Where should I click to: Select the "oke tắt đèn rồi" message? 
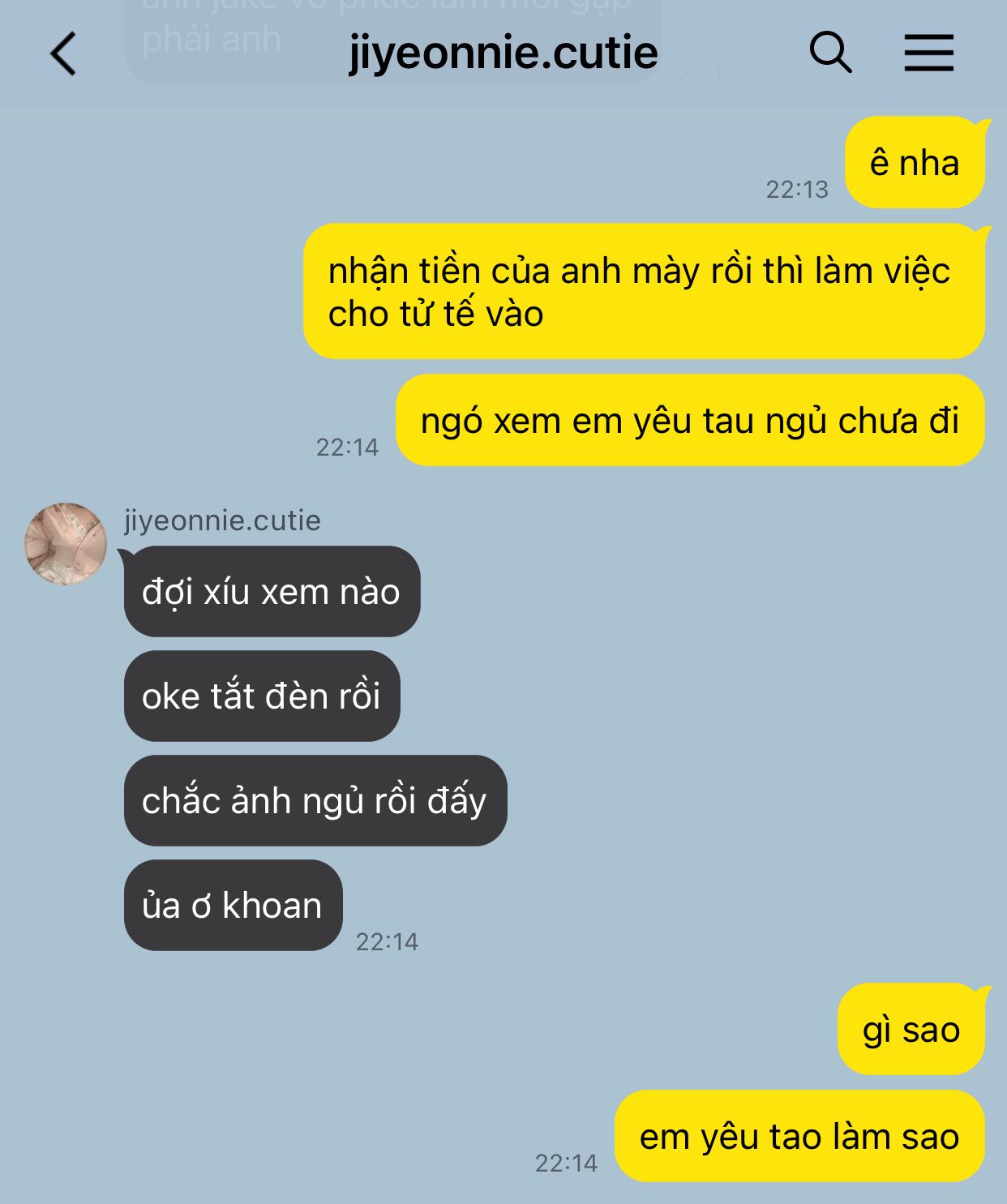262,696
